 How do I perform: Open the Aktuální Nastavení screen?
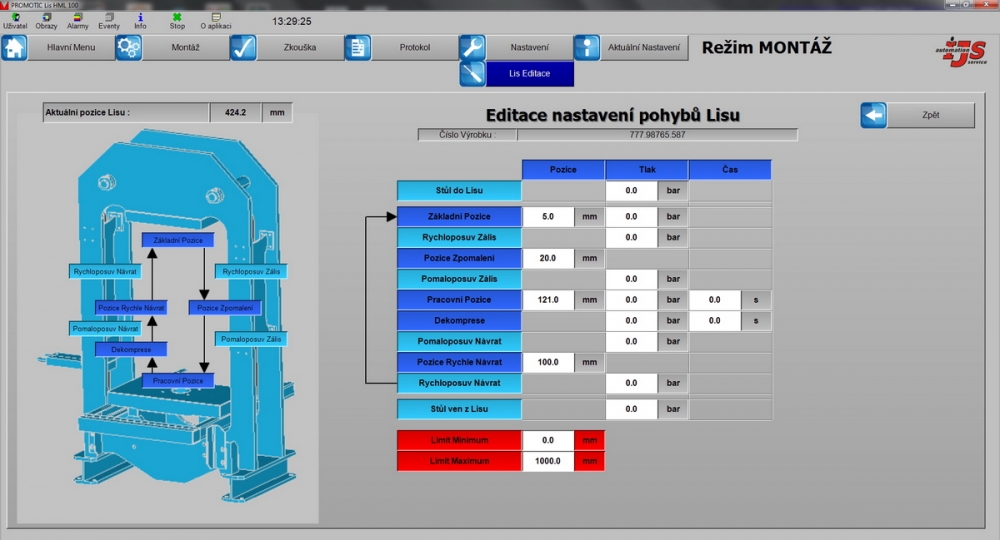(644, 48)
